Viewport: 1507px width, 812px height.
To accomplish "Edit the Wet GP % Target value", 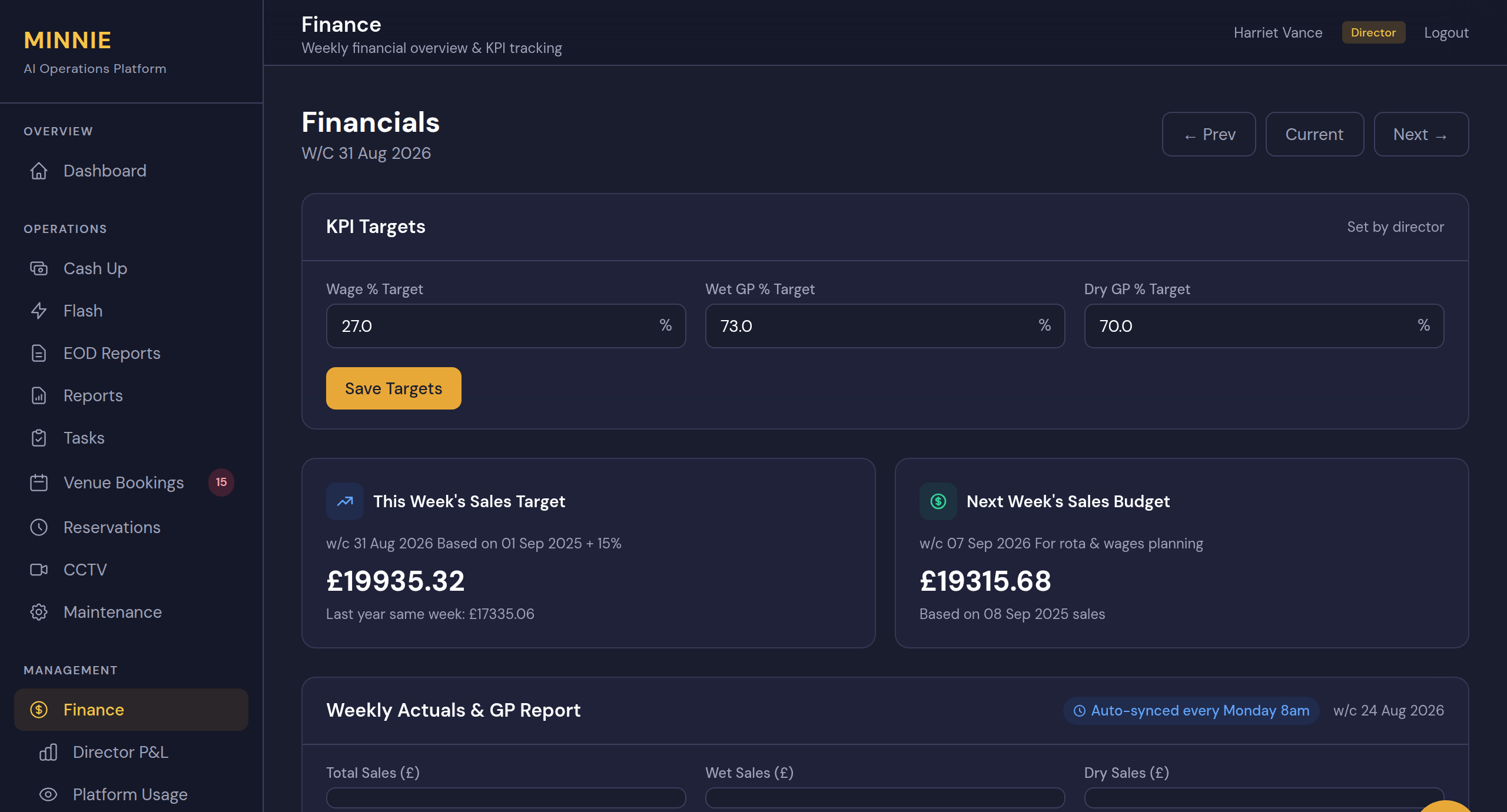I will pyautogui.click(x=885, y=326).
